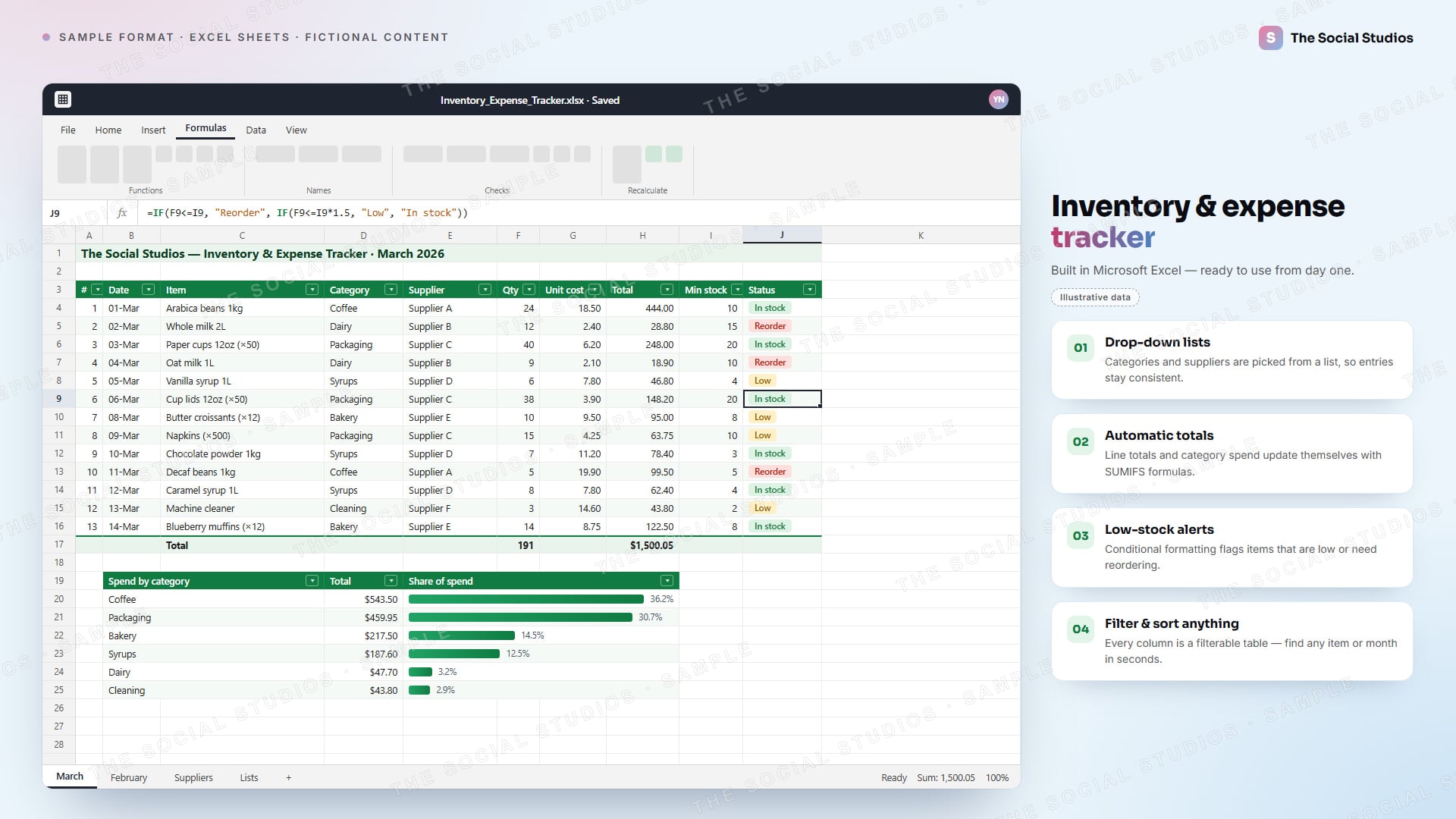Open the Qty column filter arrow
This screenshot has height=819, width=1456.
(x=529, y=290)
